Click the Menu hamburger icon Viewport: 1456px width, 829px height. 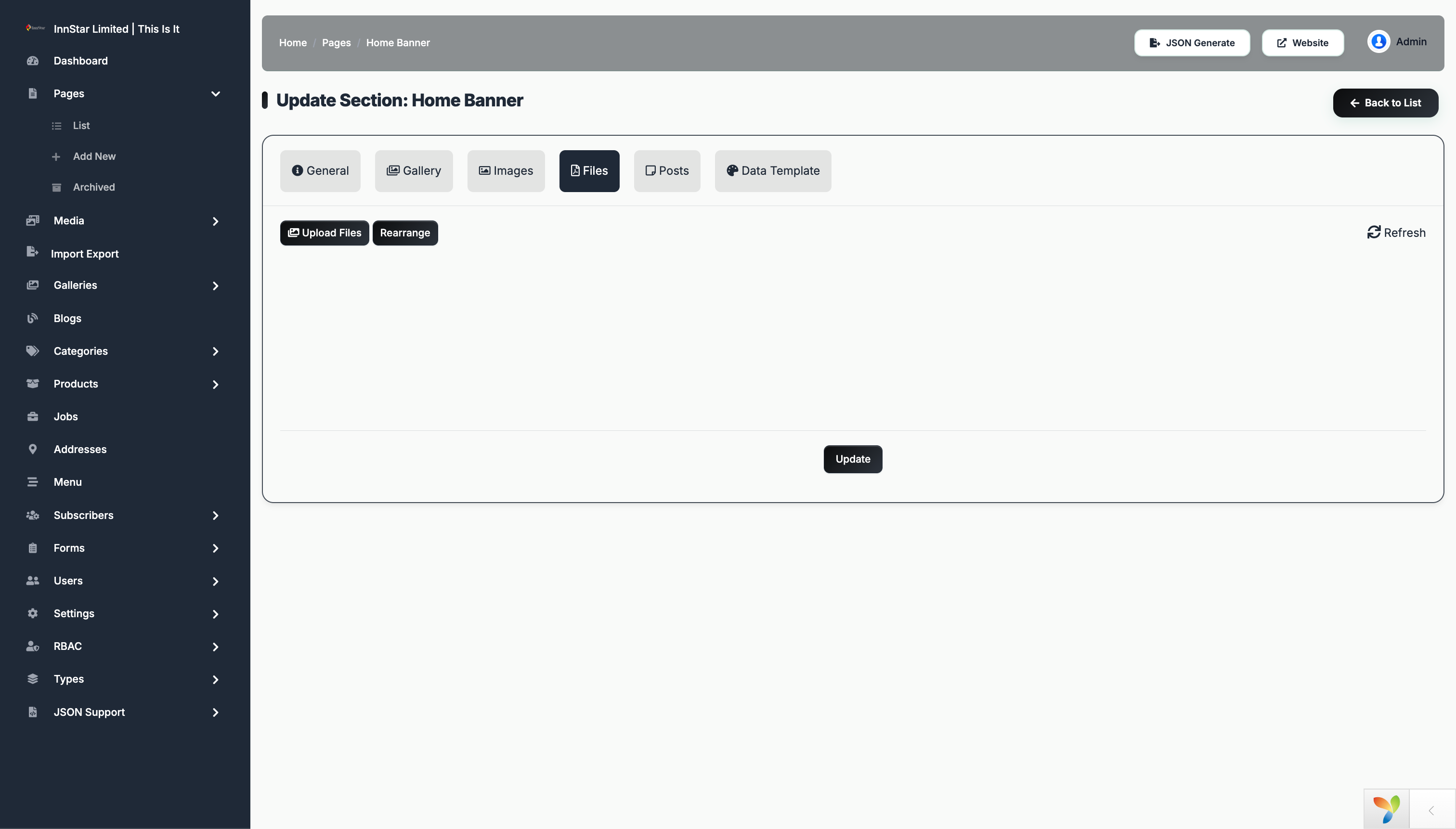(32, 482)
